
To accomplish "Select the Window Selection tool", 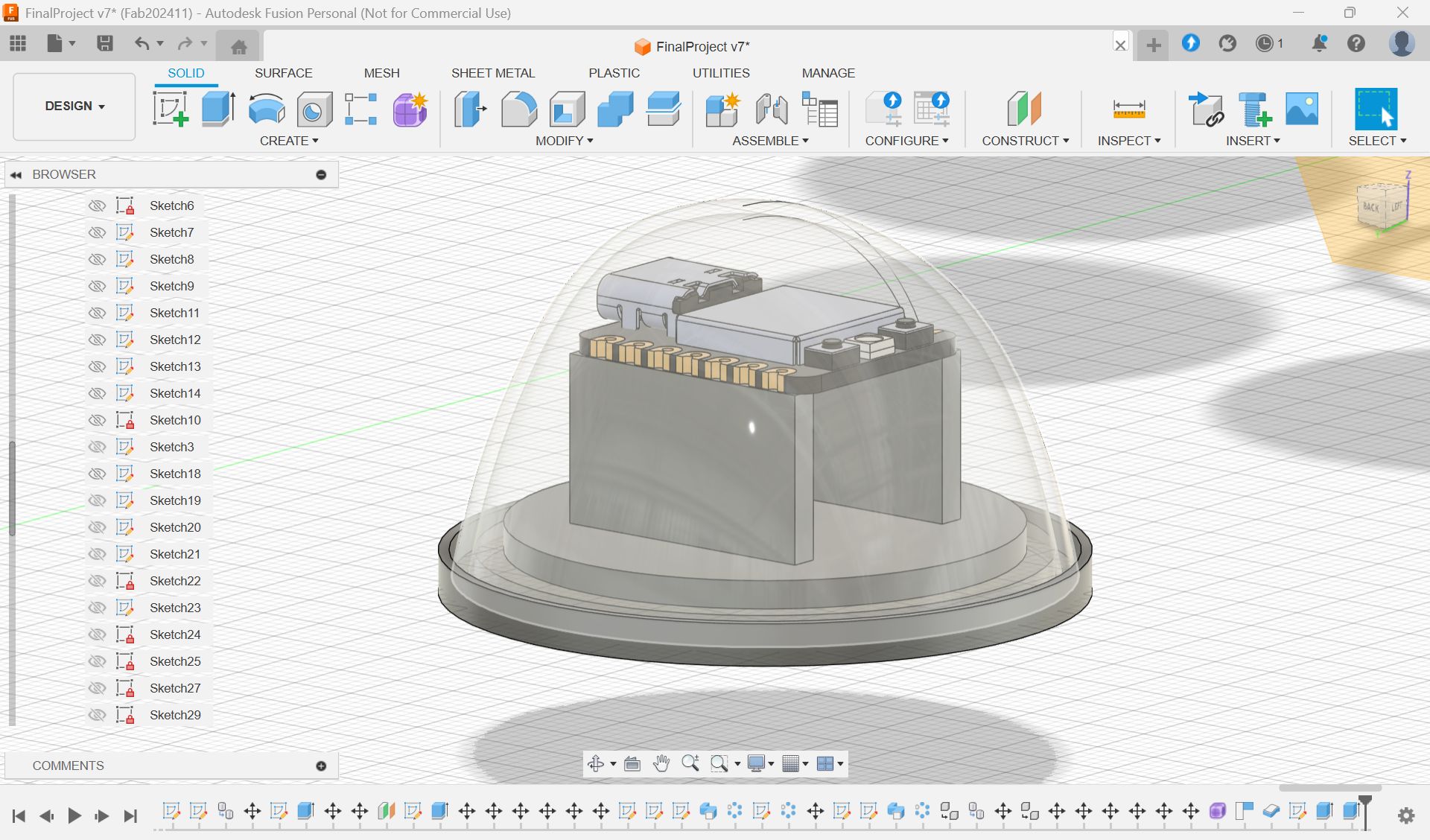I will [1375, 109].
